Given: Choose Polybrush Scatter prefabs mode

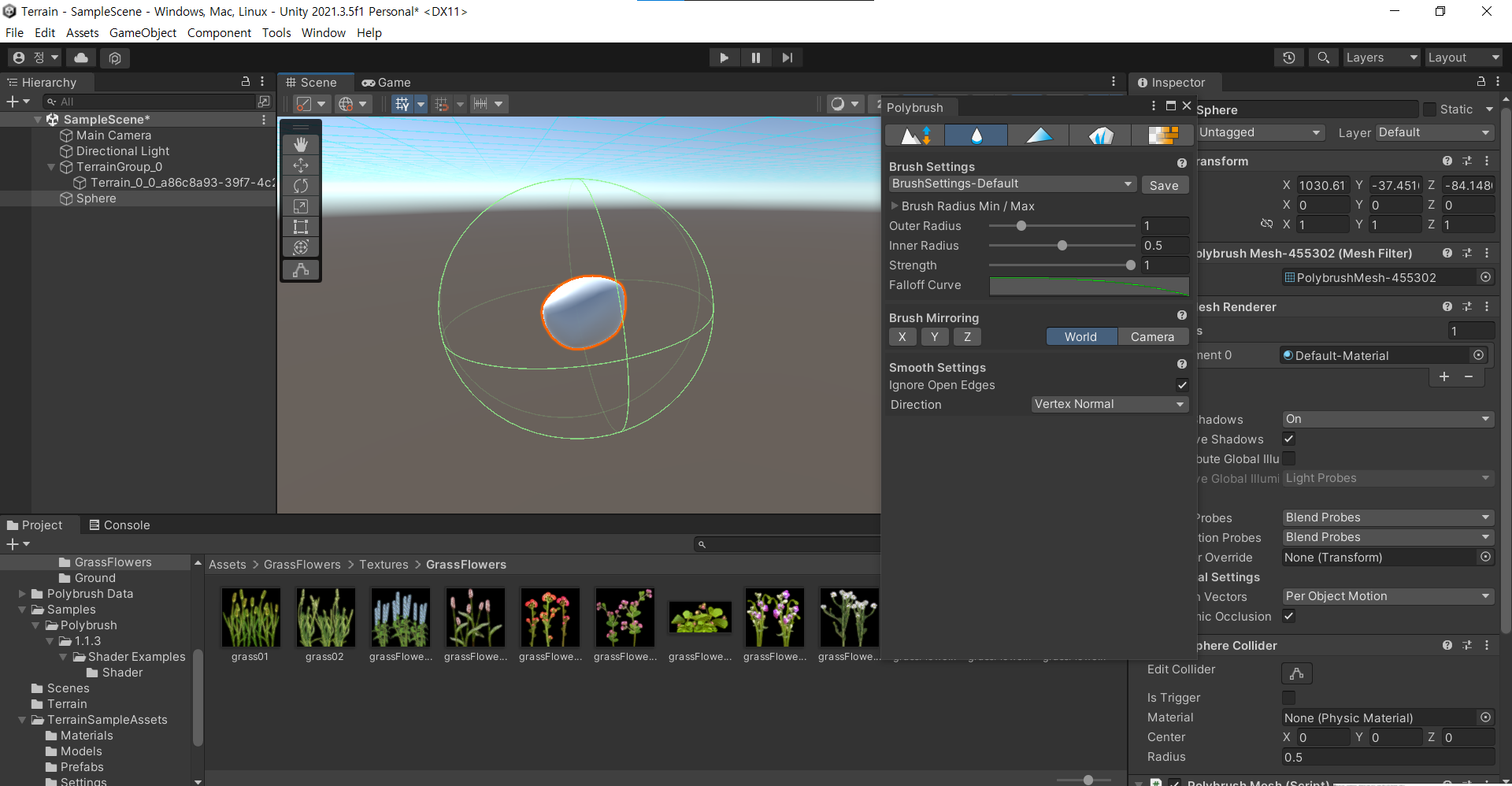Looking at the screenshot, I should point(1101,135).
